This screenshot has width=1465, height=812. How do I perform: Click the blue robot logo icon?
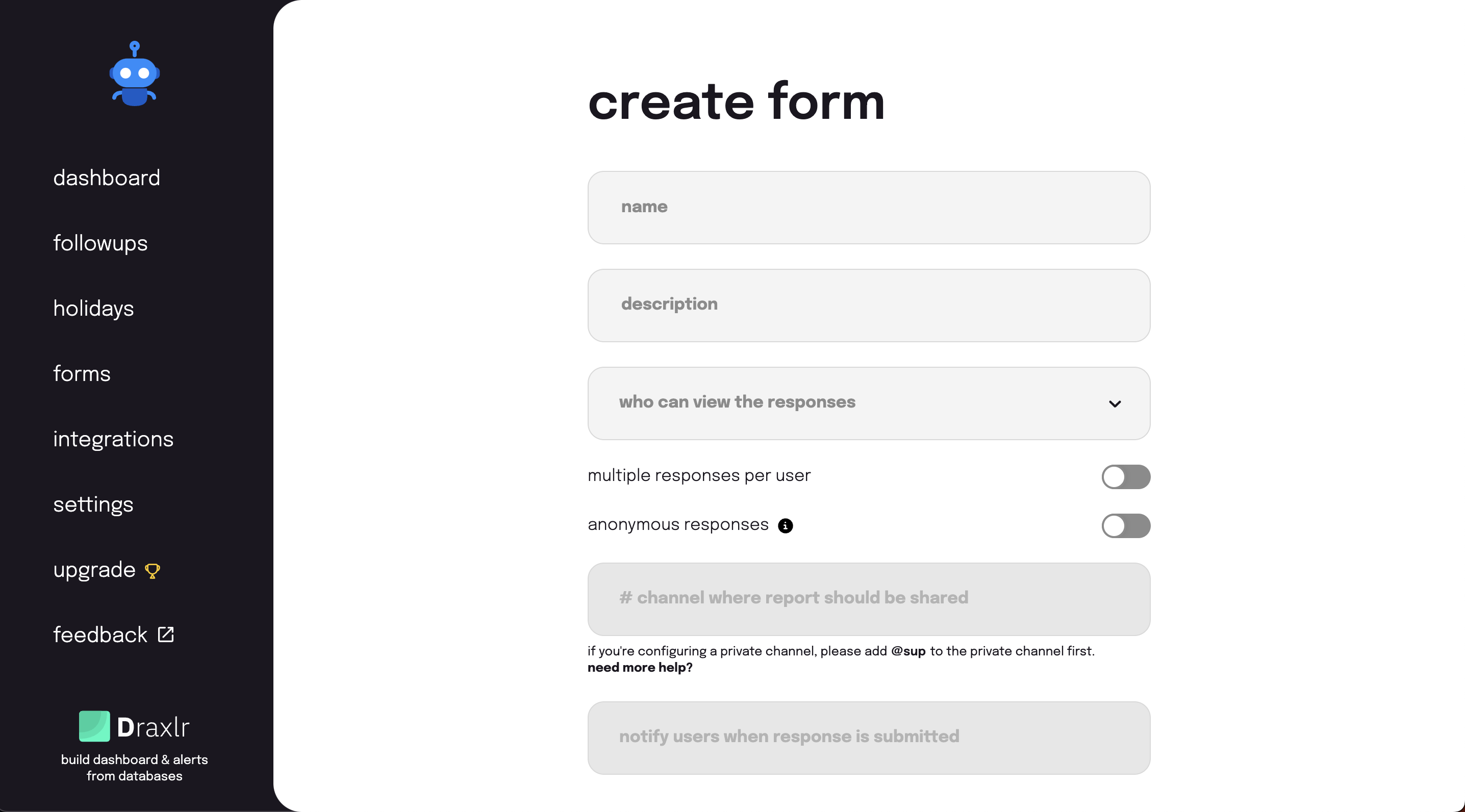click(x=134, y=73)
